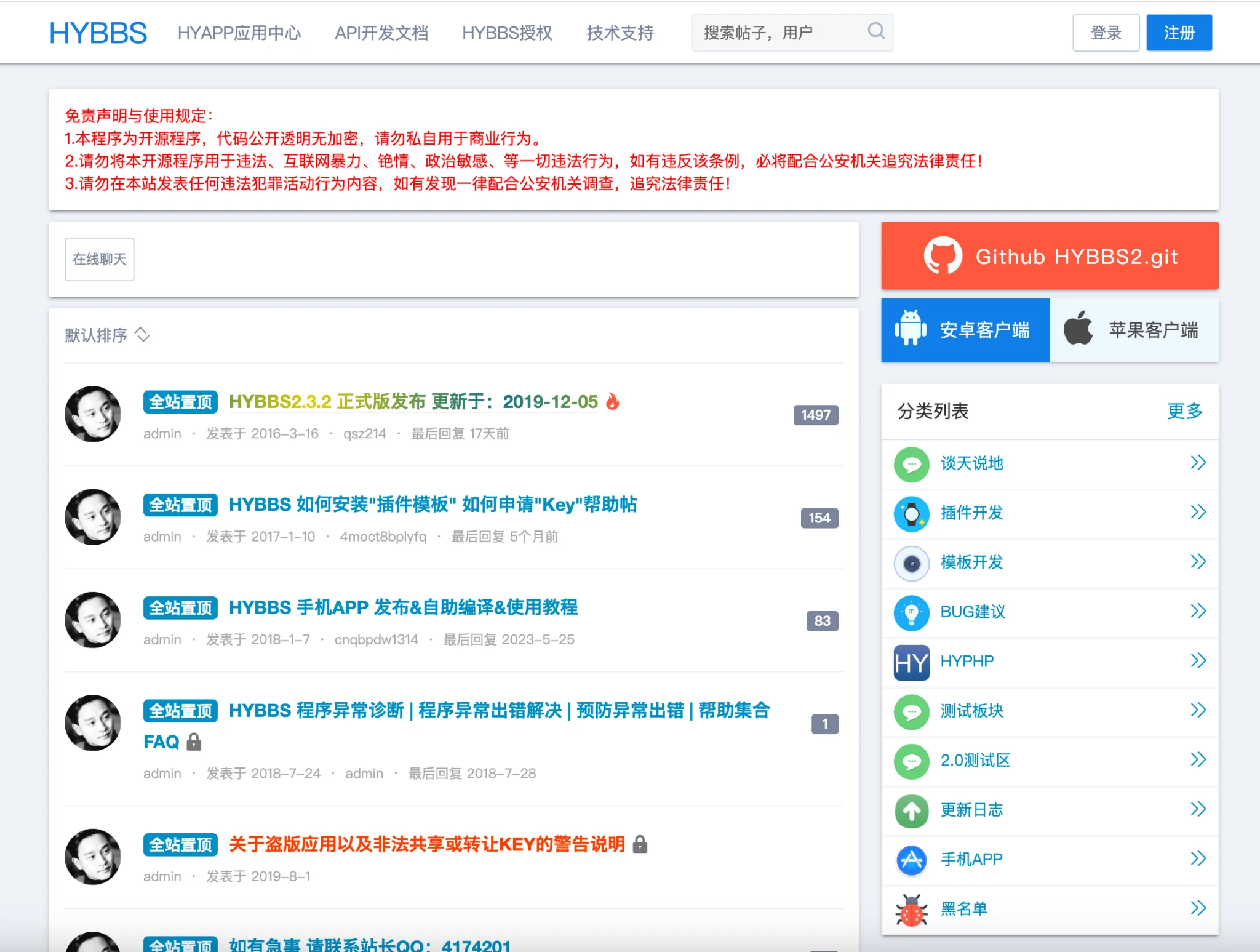
Task: Click the HY logo icon for HYPHP
Action: point(912,662)
